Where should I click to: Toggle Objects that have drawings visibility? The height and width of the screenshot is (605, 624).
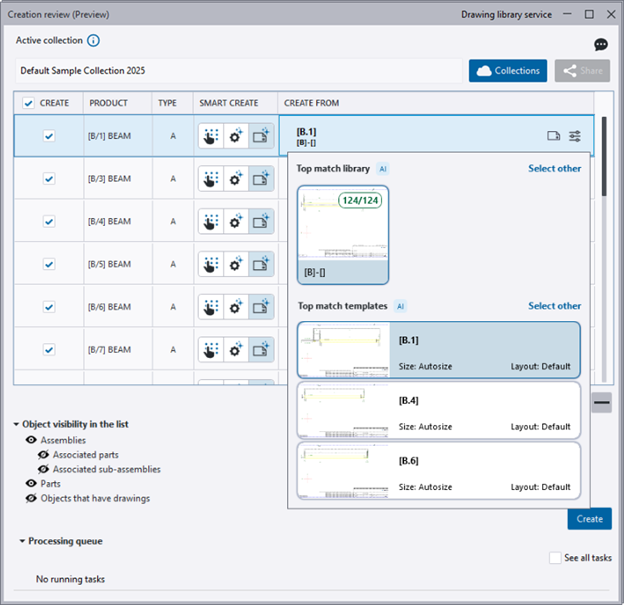click(31, 498)
